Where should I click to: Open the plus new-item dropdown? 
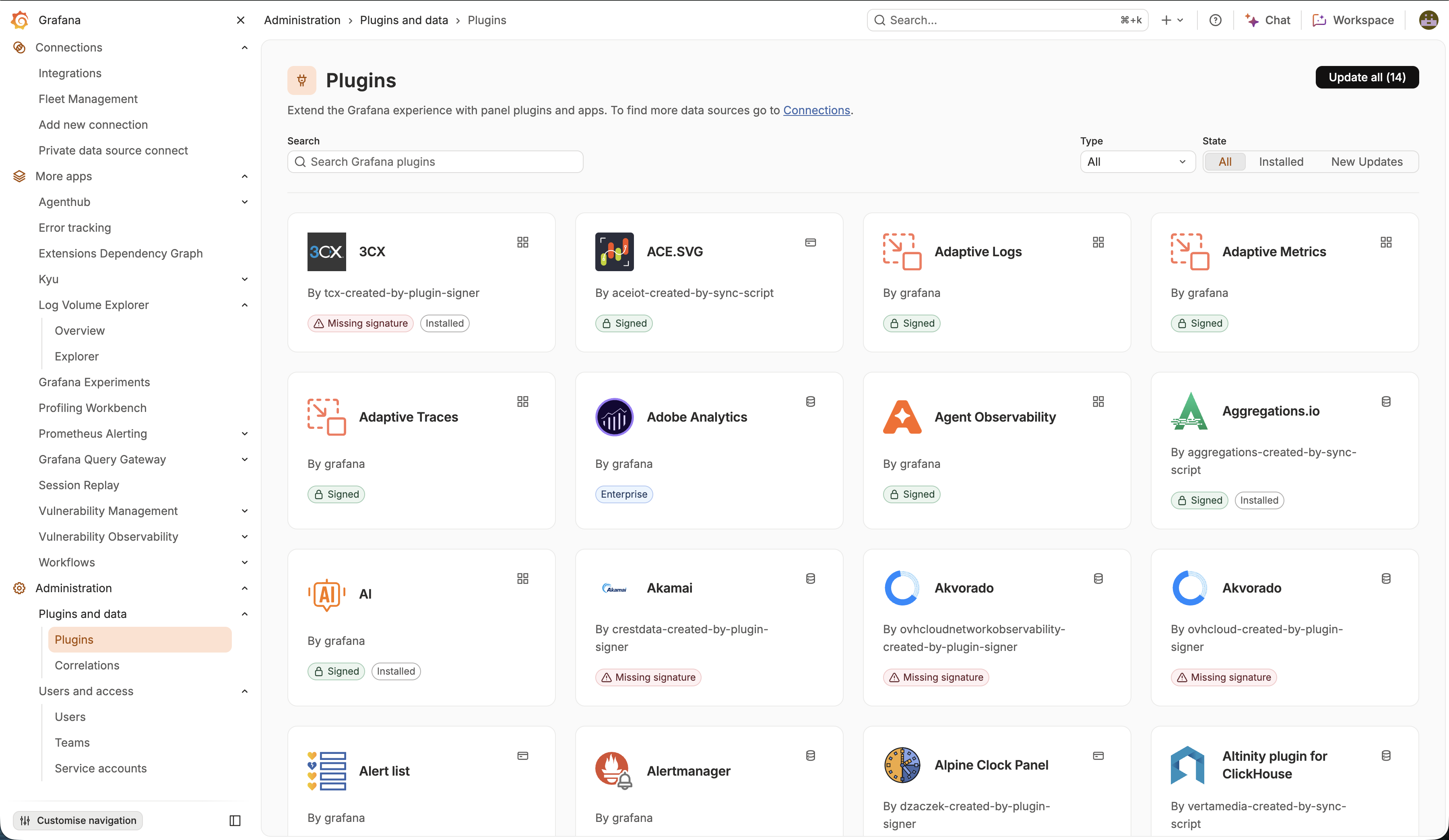pos(1172,20)
